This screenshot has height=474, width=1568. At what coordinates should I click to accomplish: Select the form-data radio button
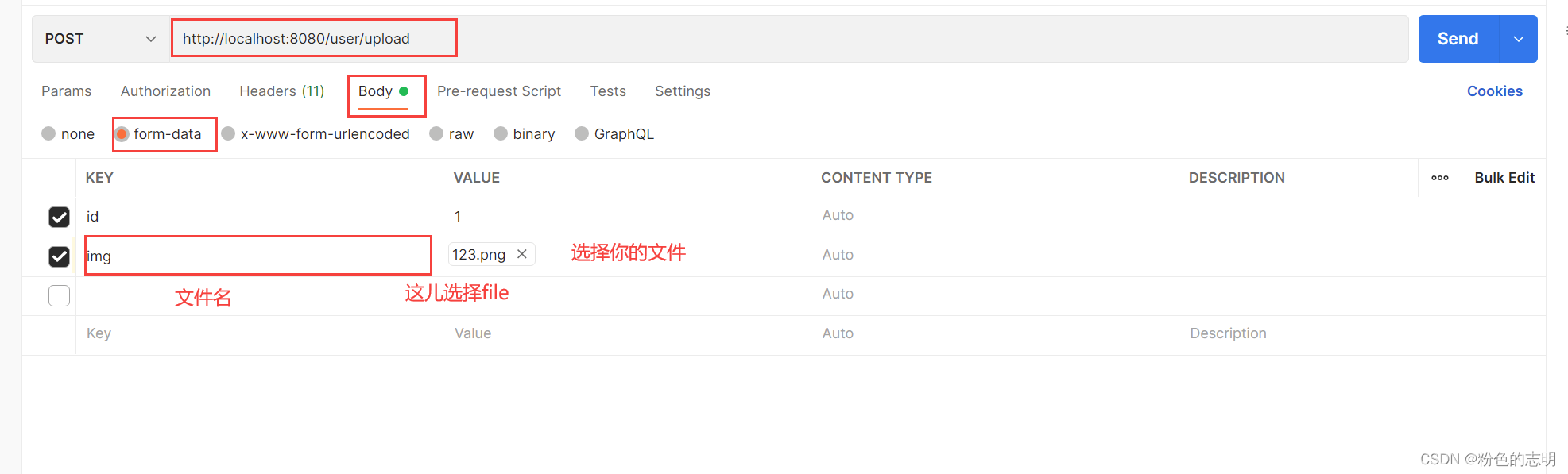(122, 133)
